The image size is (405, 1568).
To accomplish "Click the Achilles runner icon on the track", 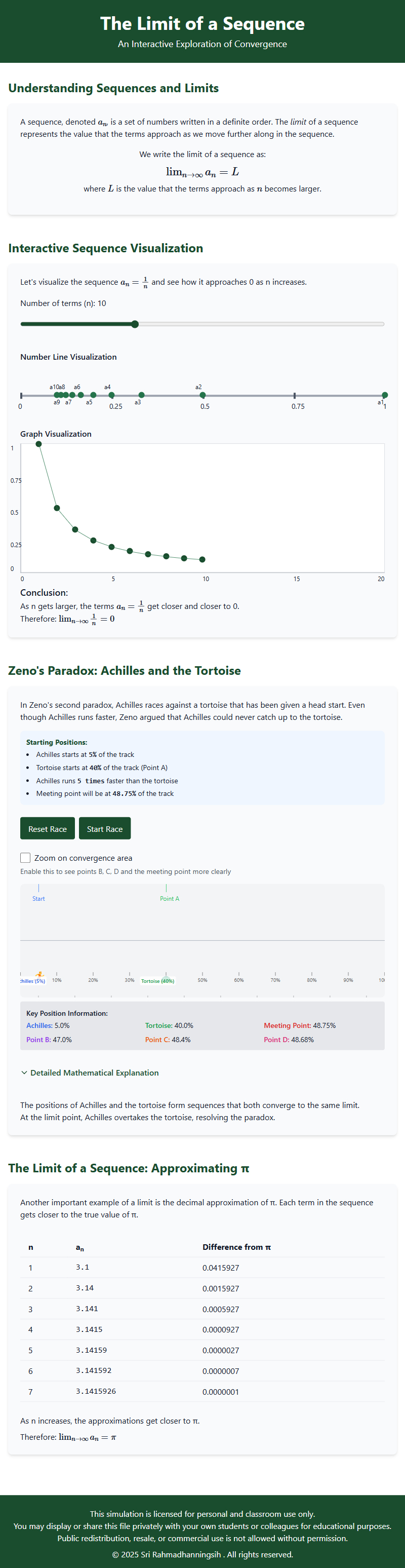I will click(39, 975).
